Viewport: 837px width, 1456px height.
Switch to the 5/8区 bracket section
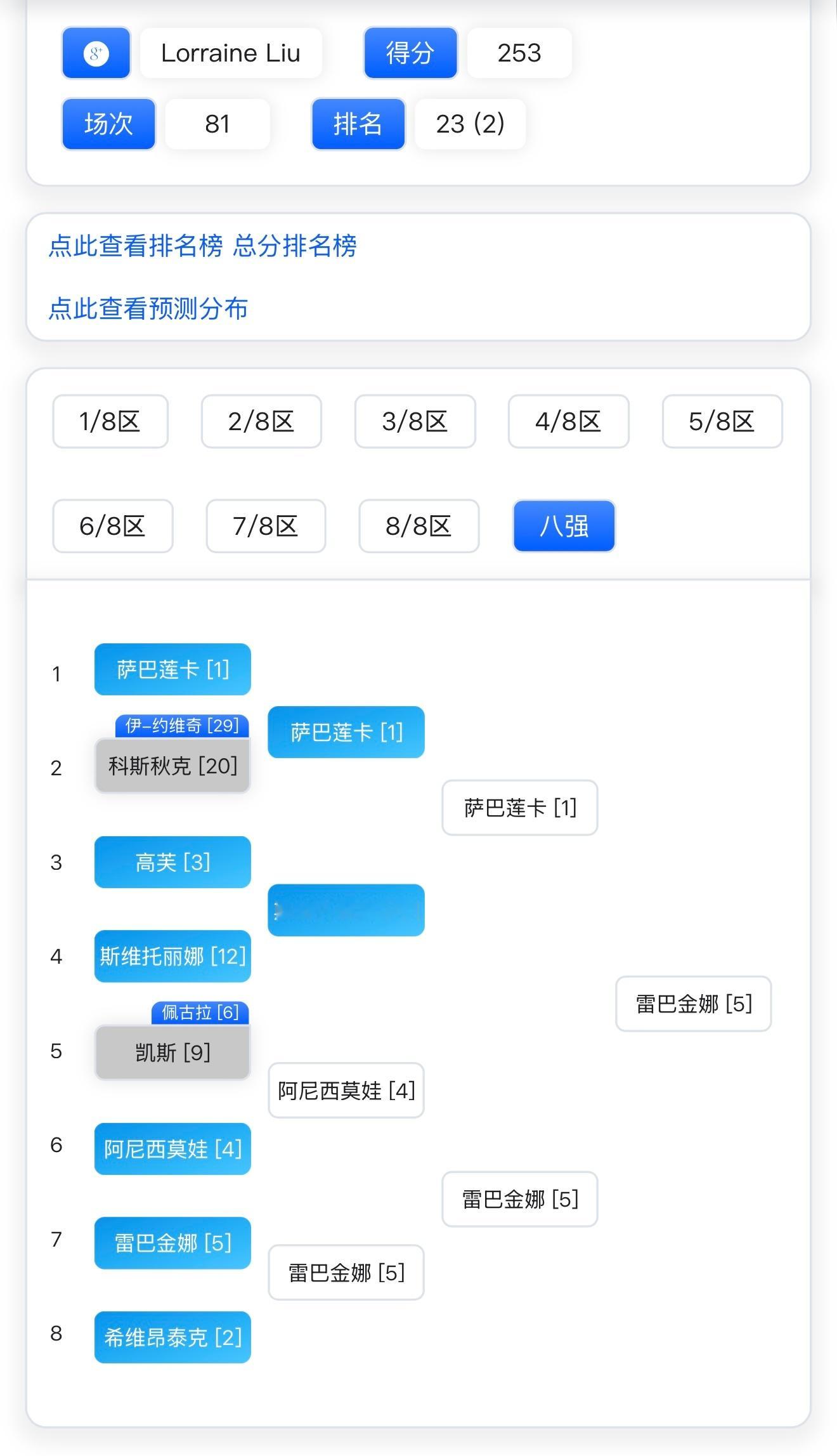[x=722, y=421]
